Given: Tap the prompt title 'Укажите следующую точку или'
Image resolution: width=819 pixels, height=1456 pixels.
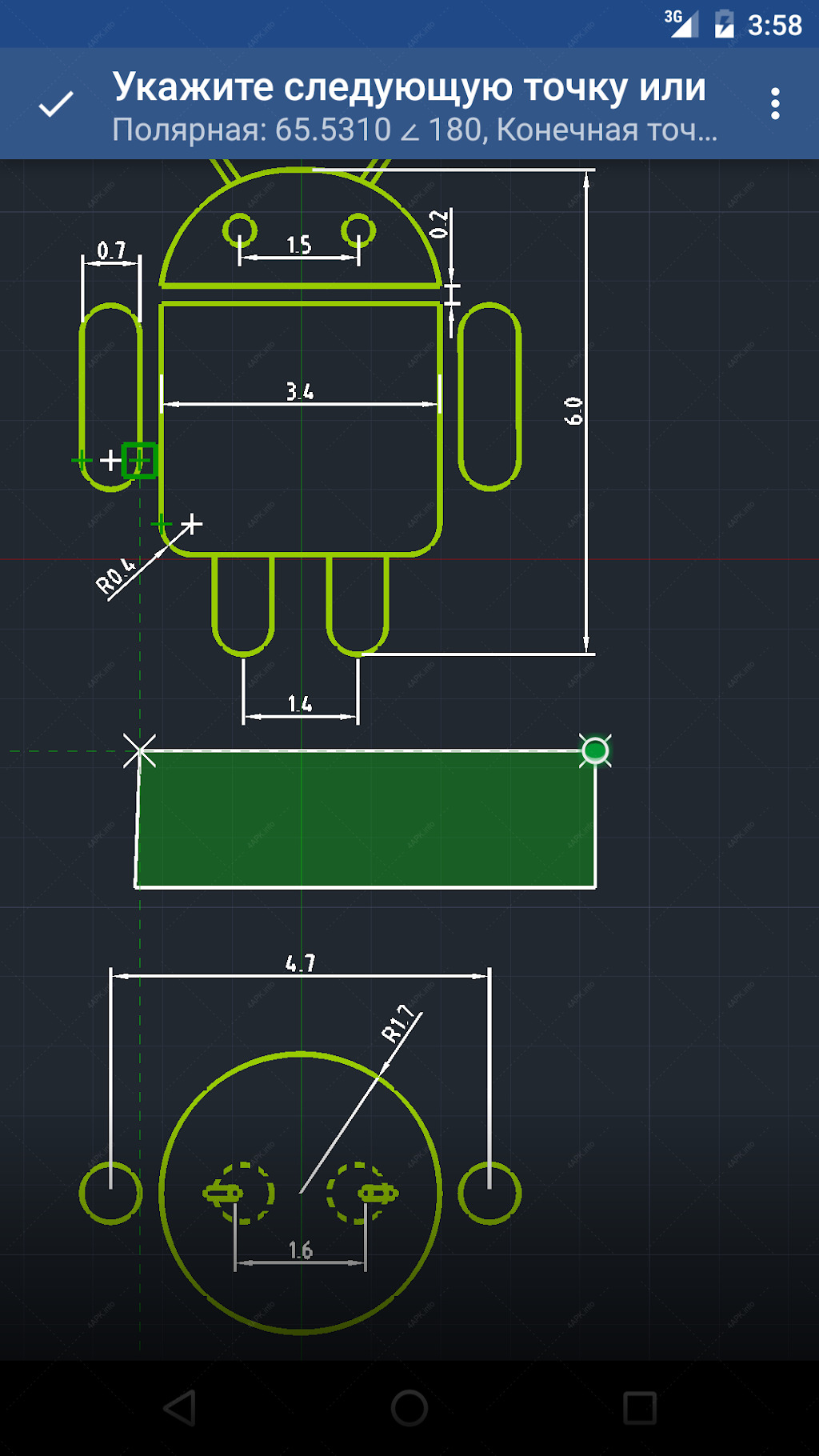Looking at the screenshot, I should pos(409,87).
